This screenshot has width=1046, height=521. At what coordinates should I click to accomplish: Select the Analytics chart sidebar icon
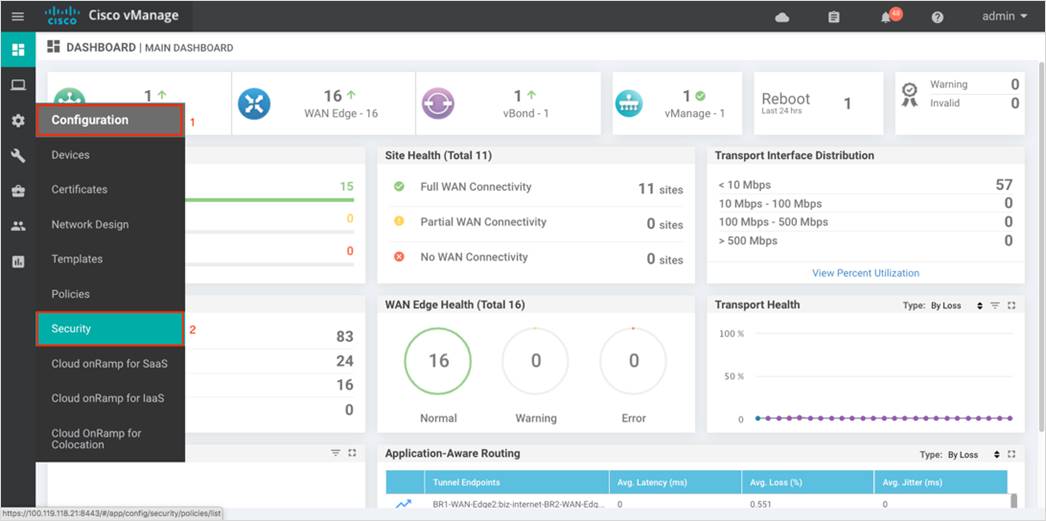pyautogui.click(x=18, y=262)
